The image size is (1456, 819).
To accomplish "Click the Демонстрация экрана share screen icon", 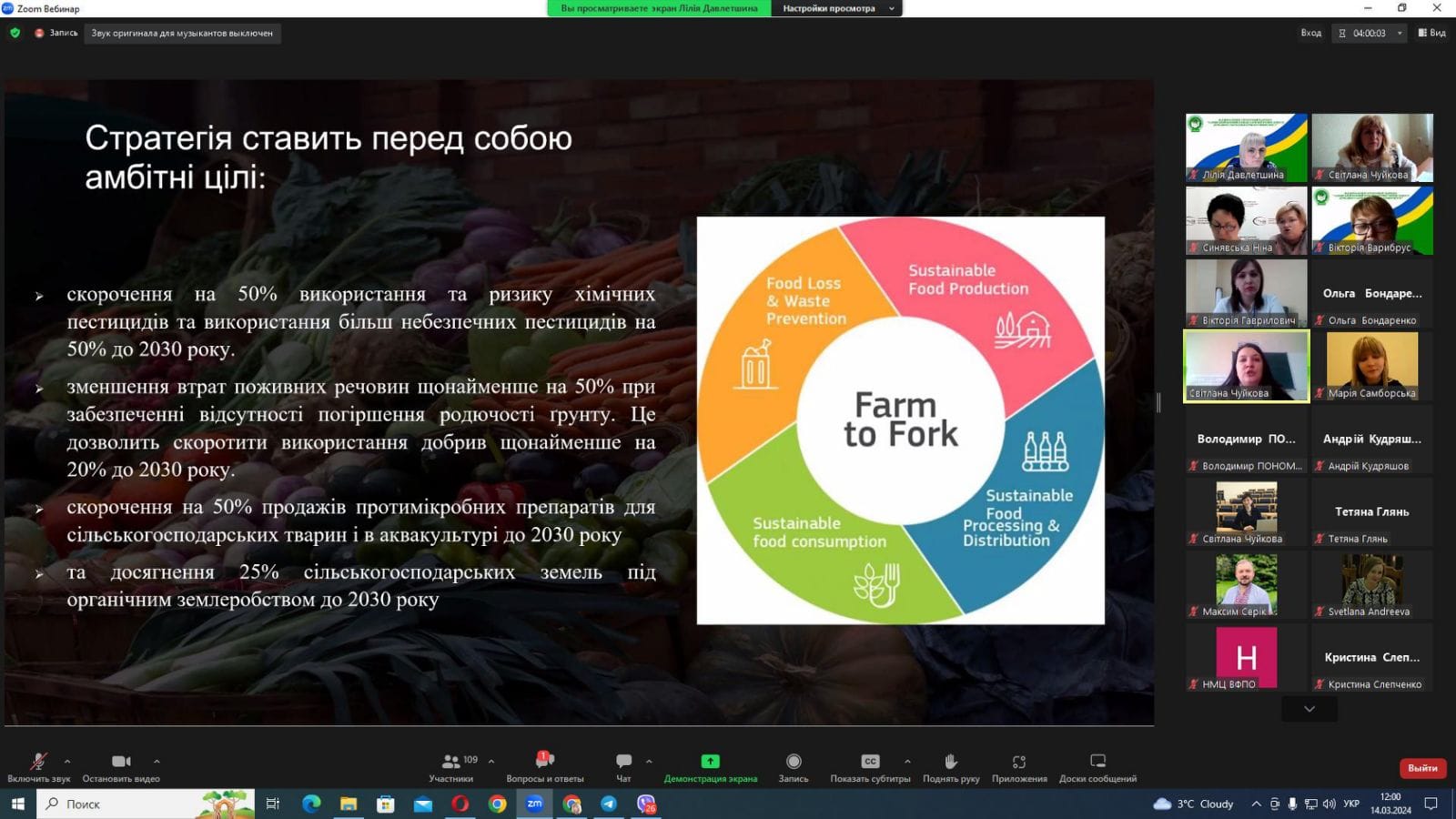I will tap(710, 762).
